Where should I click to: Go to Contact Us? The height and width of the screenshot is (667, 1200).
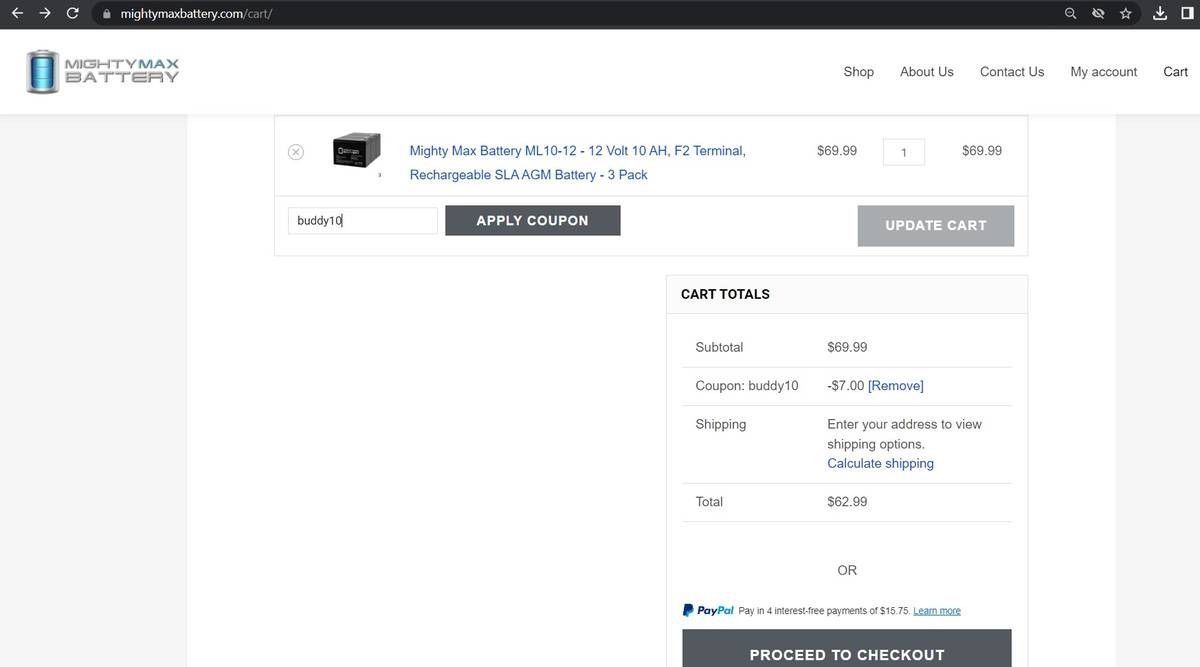click(x=1012, y=72)
